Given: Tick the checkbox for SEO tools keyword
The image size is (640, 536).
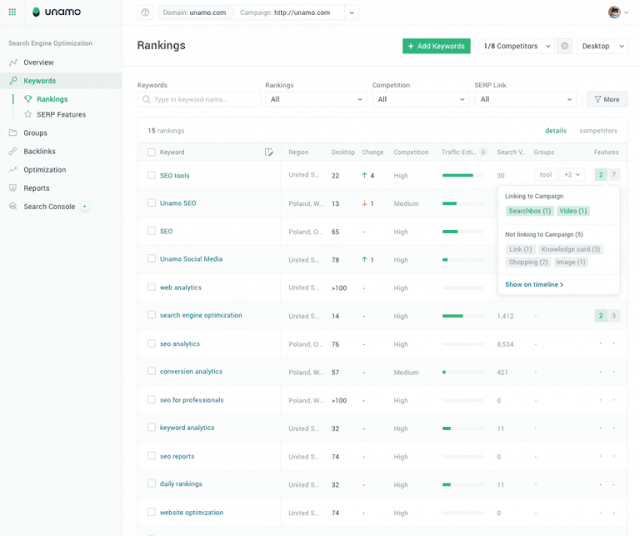Looking at the screenshot, I should 151,175.
